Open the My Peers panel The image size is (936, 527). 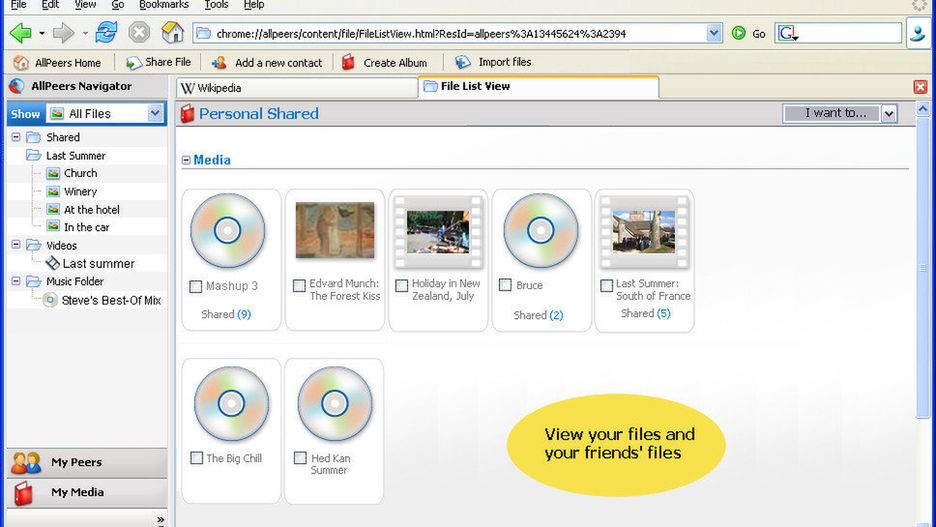pyautogui.click(x=87, y=463)
